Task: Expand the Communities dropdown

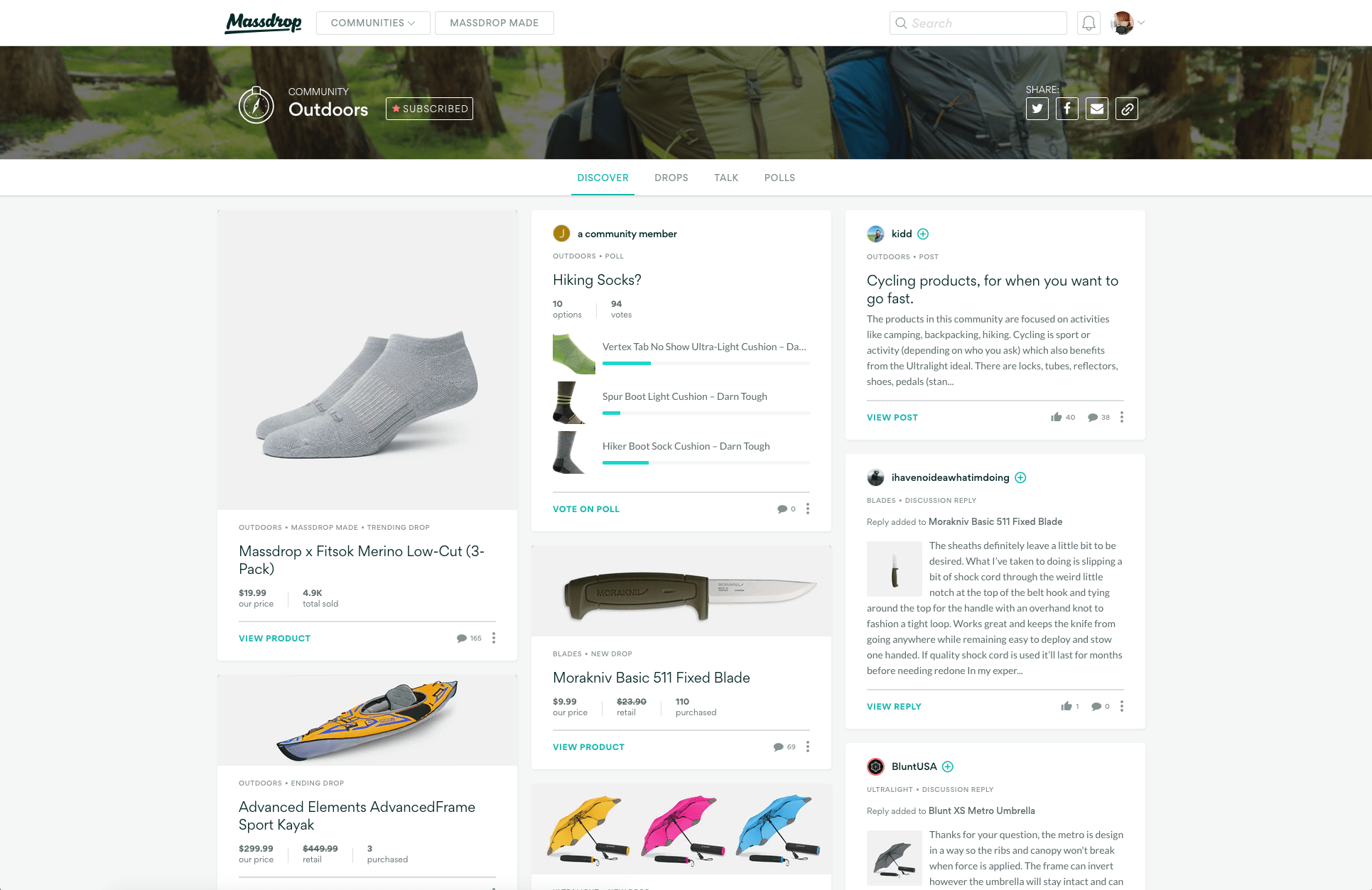Action: click(373, 23)
